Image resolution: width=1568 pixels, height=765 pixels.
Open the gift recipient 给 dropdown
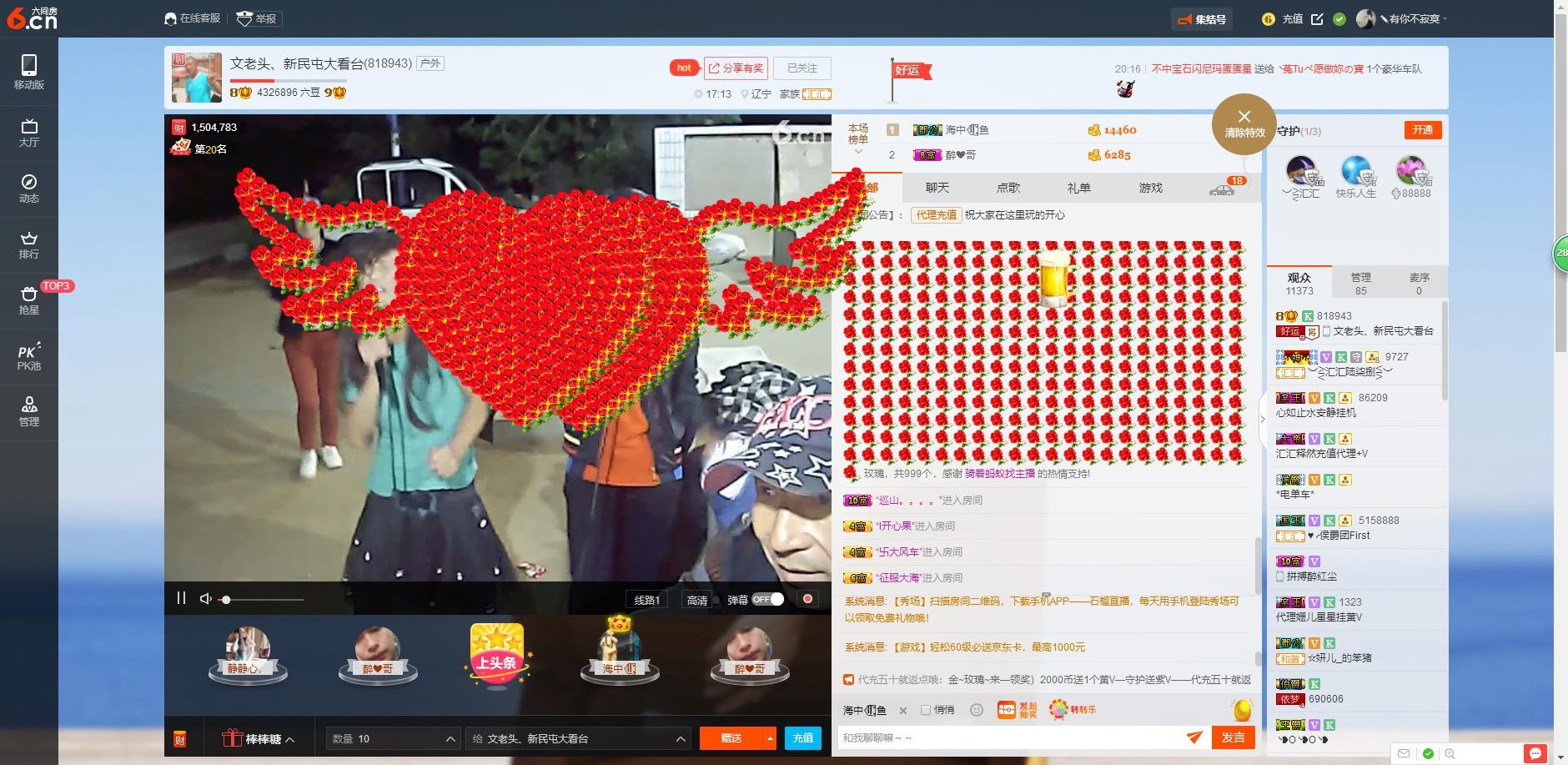[x=578, y=738]
